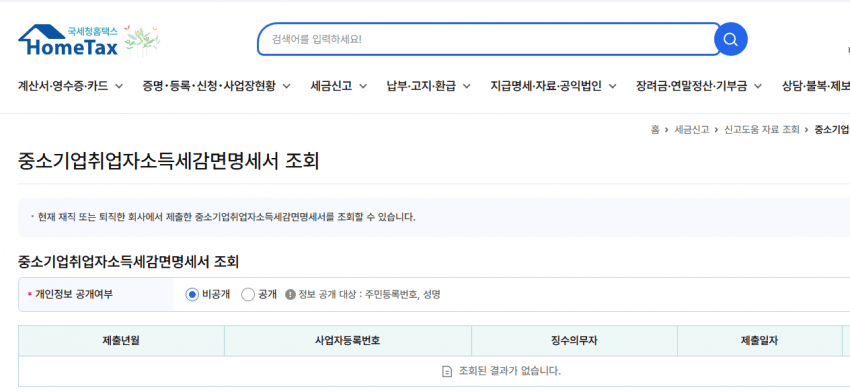The height and width of the screenshot is (392, 850).
Task: Expand the chevron next to 지급명세·자료·공익법인
Action: [613, 86]
